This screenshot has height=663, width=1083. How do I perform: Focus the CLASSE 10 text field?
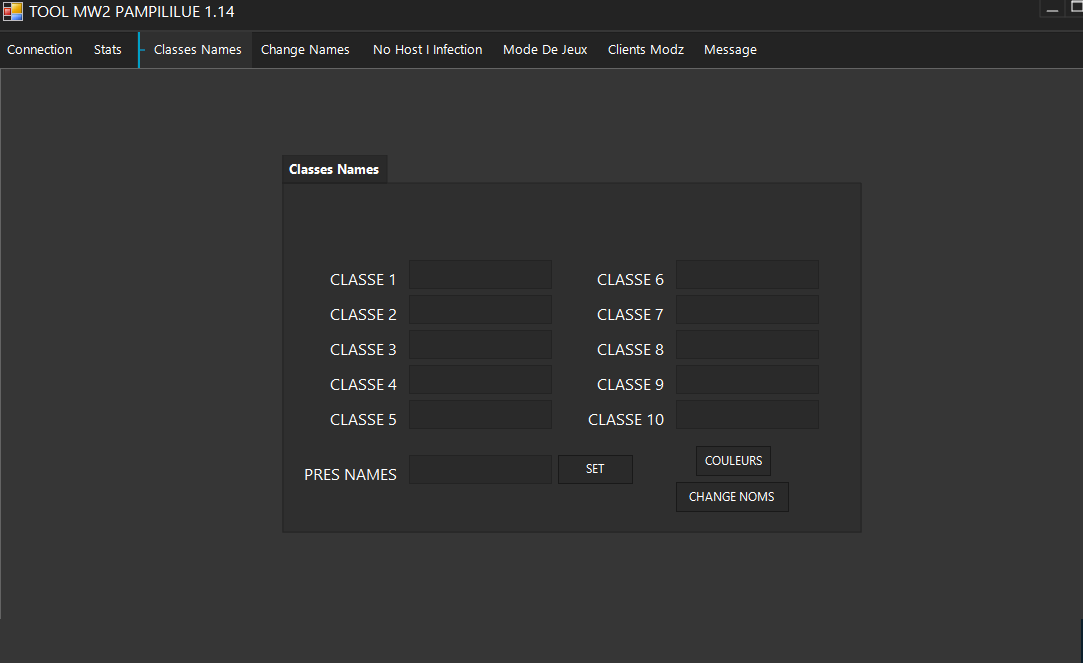coord(747,415)
